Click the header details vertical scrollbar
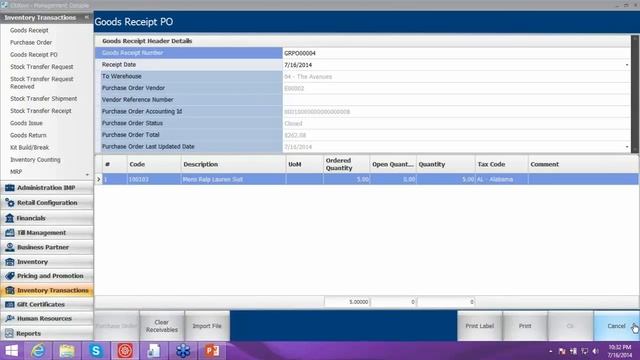Image resolution: width=640 pixels, height=360 pixels. click(635, 94)
